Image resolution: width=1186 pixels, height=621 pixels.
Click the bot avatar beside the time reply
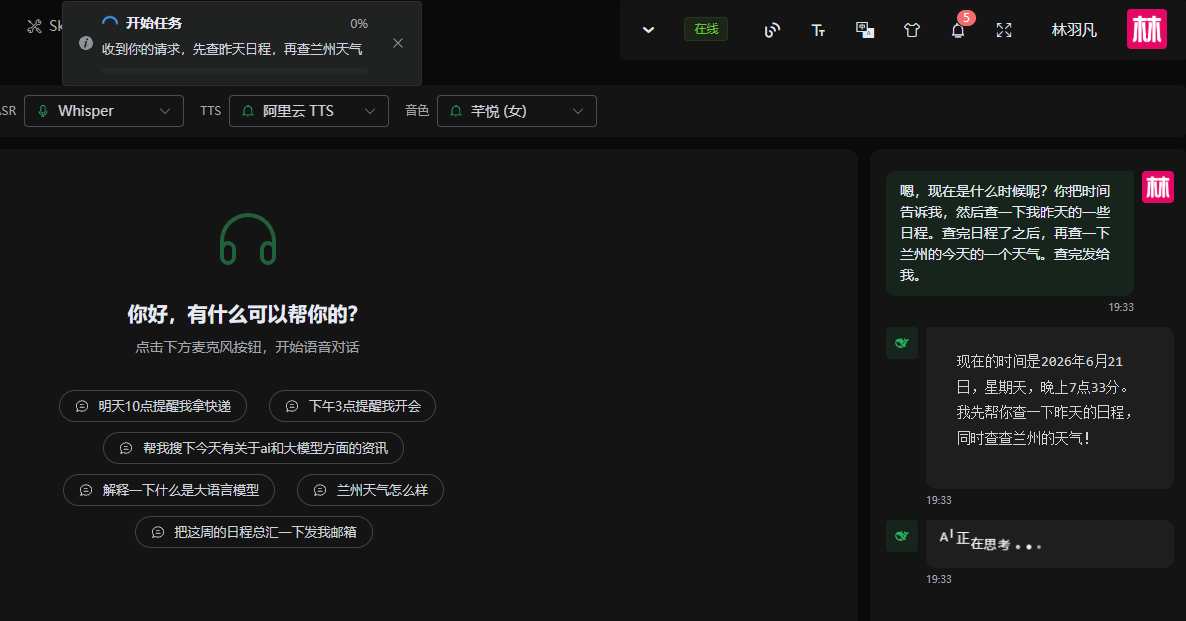coord(902,343)
